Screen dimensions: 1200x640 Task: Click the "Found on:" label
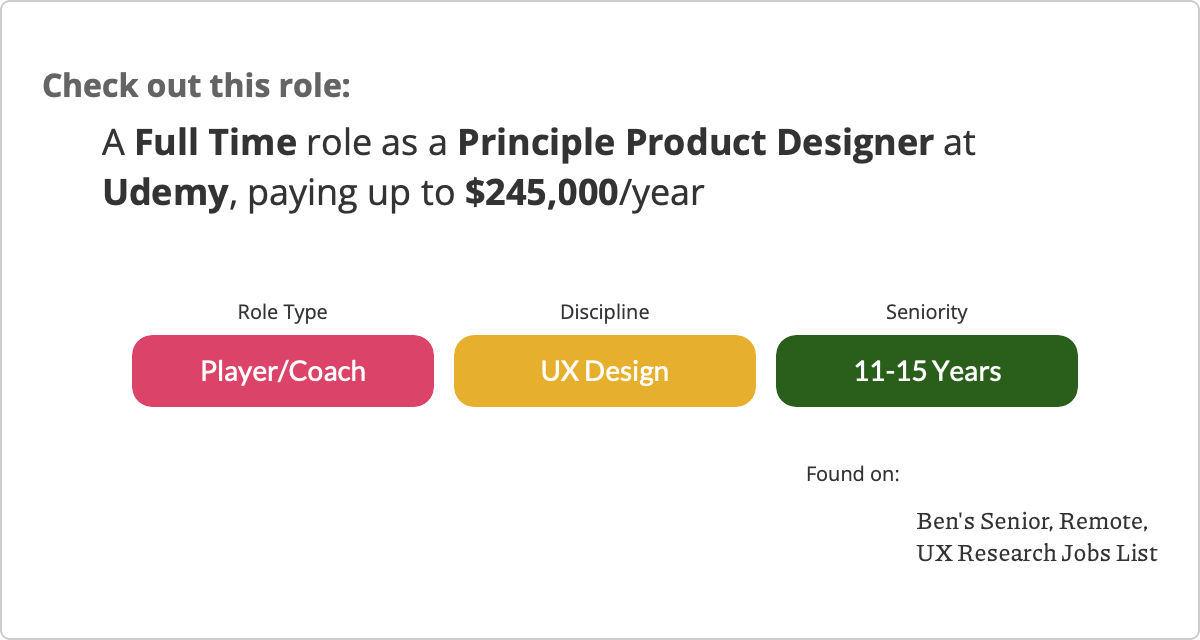(852, 473)
